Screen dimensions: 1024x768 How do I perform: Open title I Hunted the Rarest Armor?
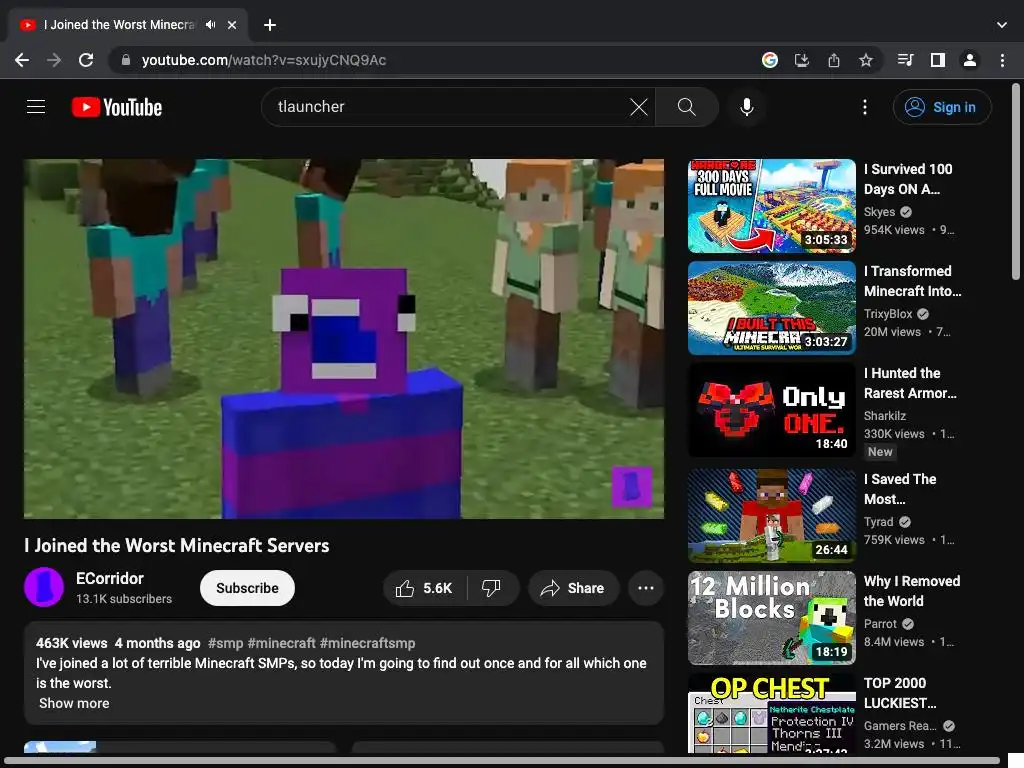pyautogui.click(x=910, y=383)
